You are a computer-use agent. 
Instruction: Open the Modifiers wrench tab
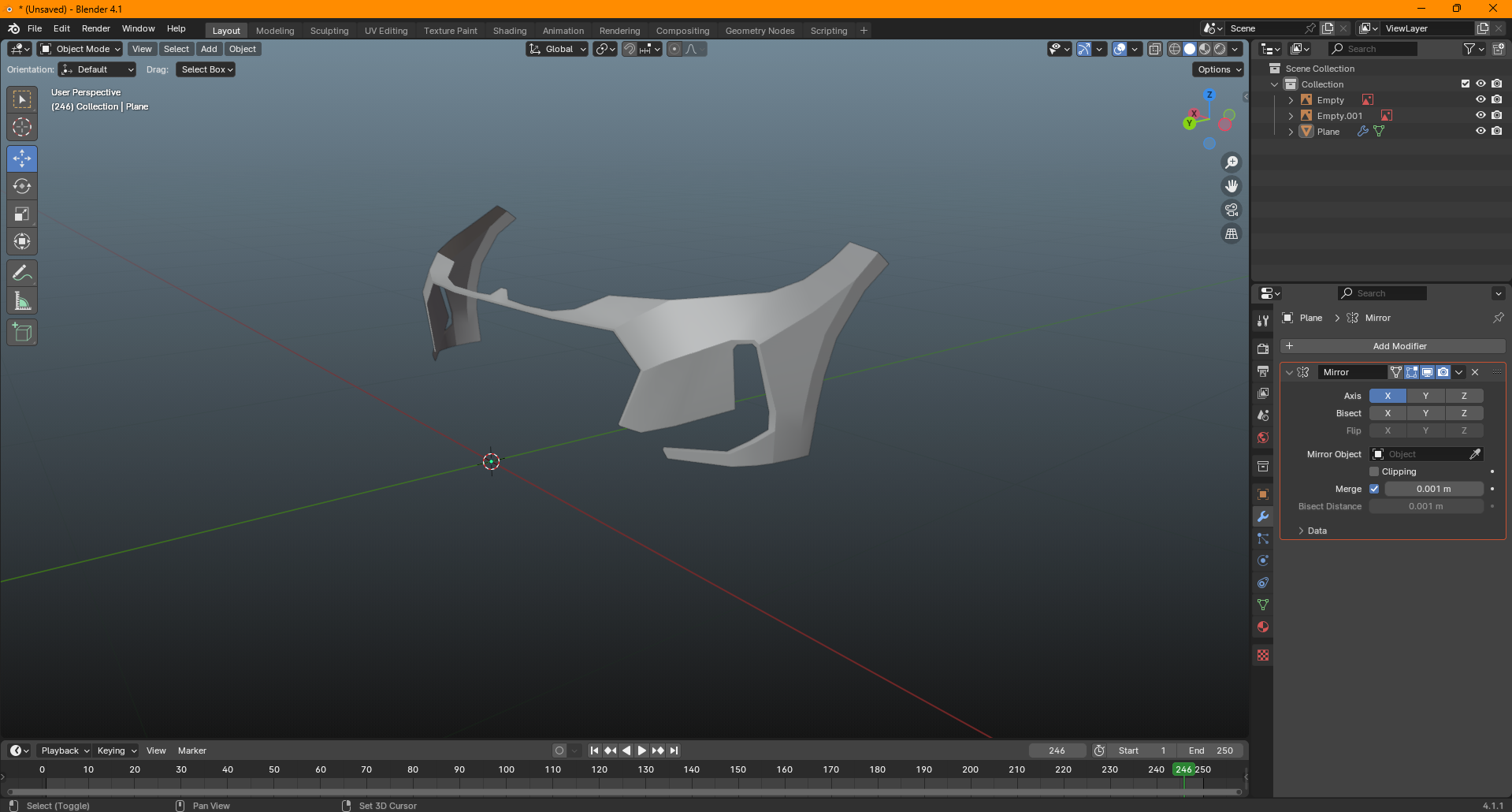[x=1263, y=516]
